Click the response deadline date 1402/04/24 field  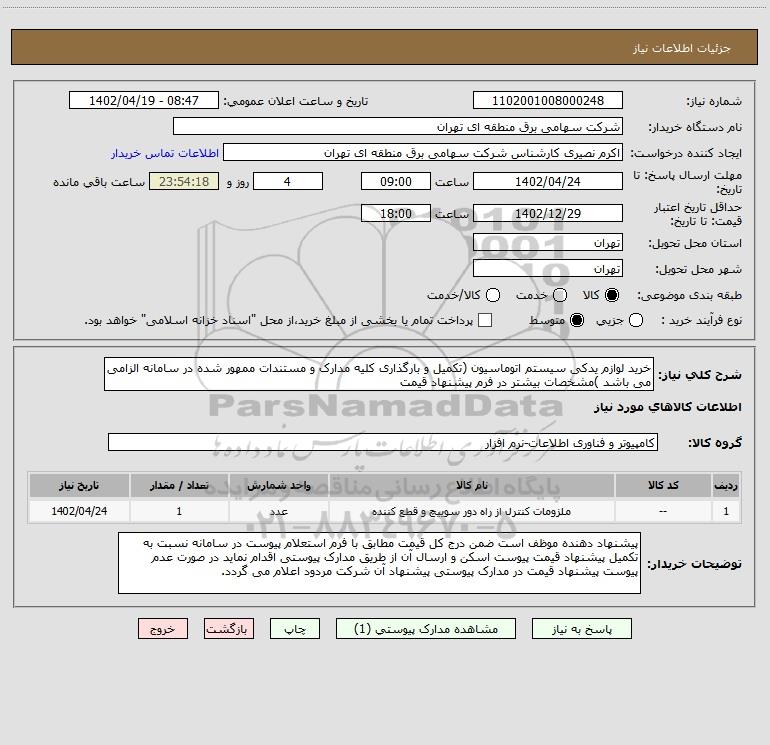[x=548, y=181]
